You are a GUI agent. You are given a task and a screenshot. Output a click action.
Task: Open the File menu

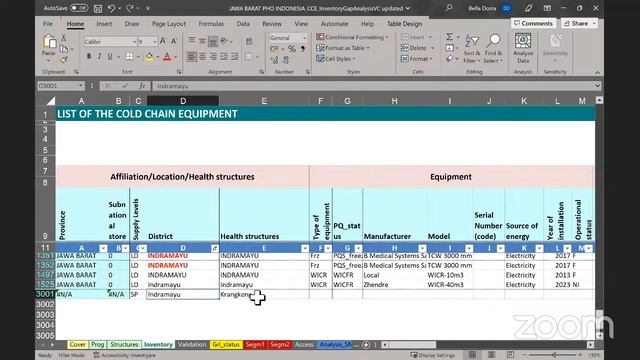point(48,24)
